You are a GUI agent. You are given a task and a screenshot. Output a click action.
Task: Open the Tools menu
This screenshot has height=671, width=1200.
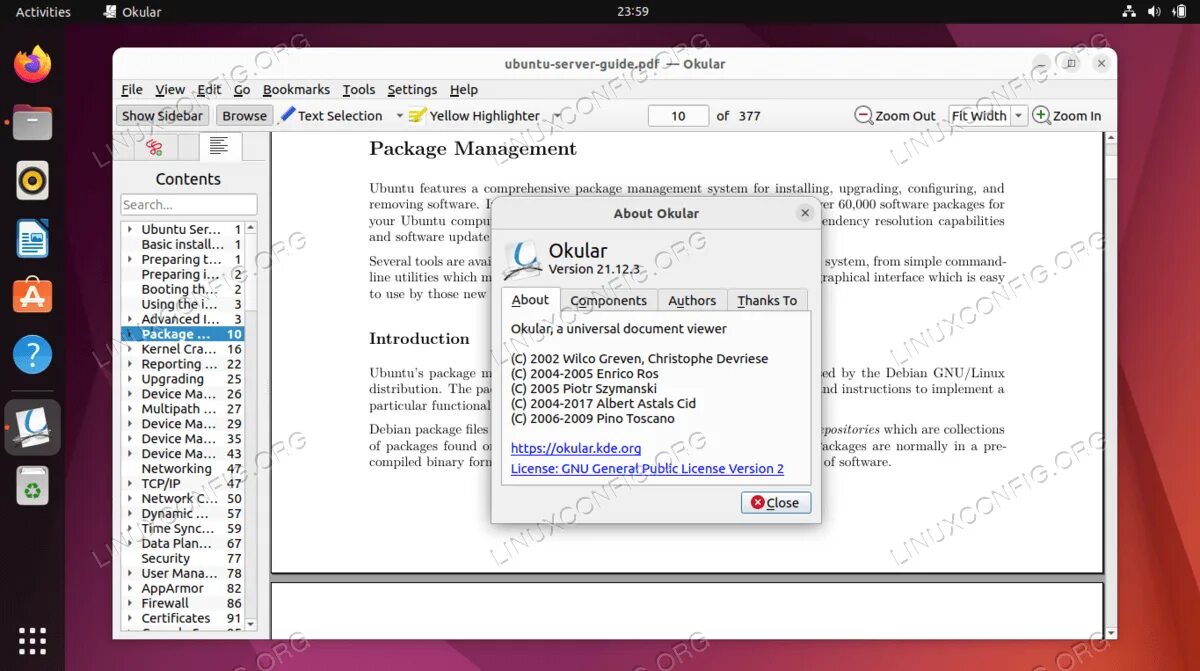[x=359, y=89]
